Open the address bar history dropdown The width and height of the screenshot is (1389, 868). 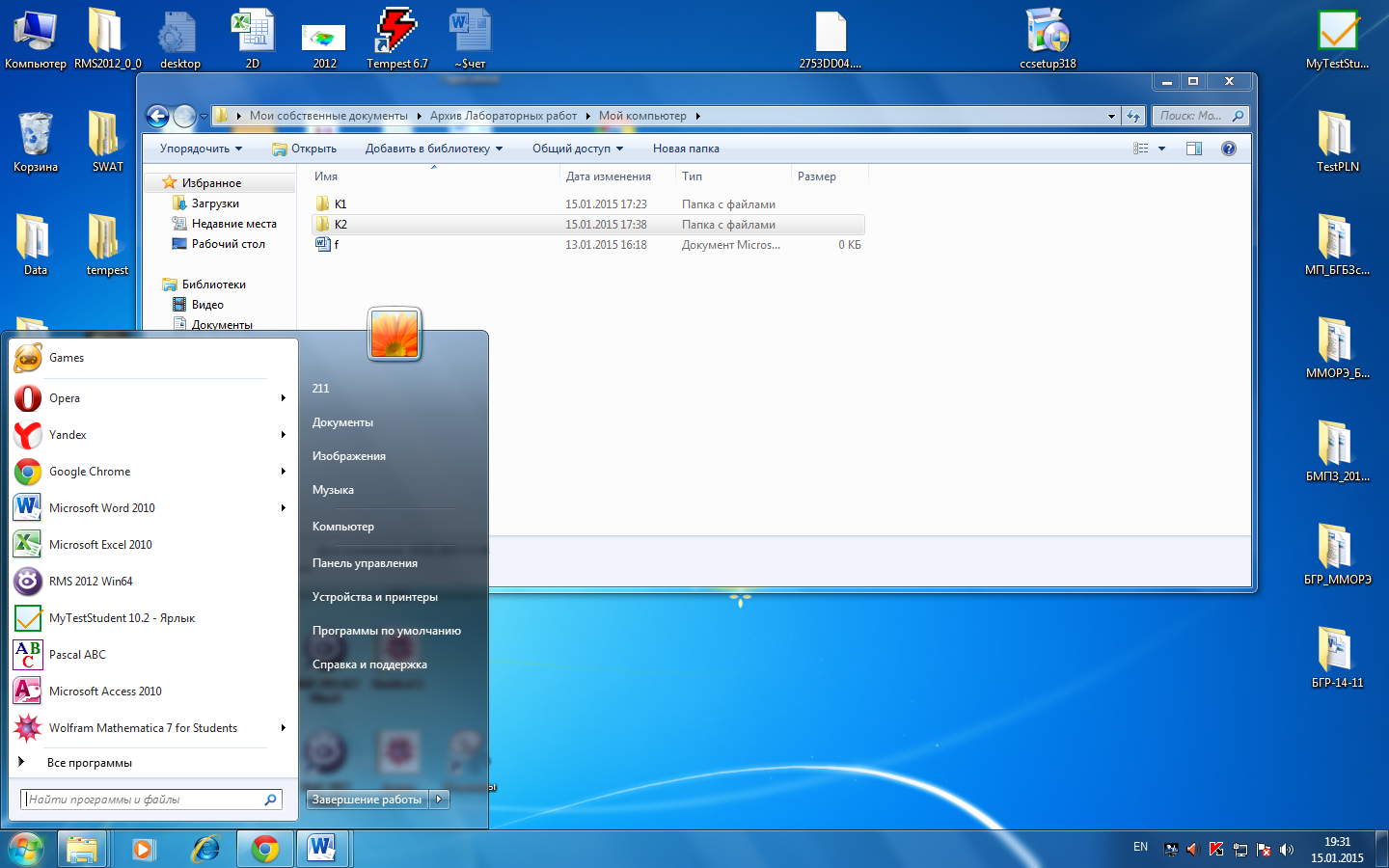click(1111, 116)
